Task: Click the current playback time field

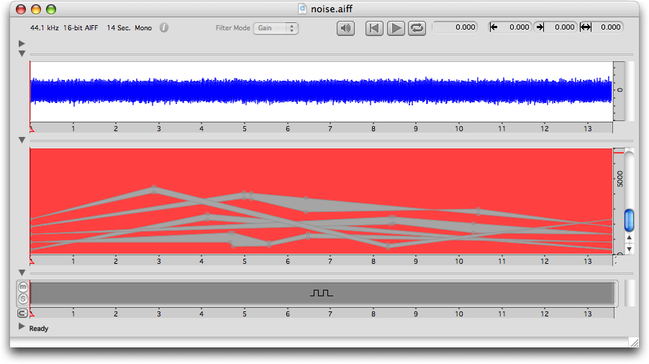Action: pos(455,27)
